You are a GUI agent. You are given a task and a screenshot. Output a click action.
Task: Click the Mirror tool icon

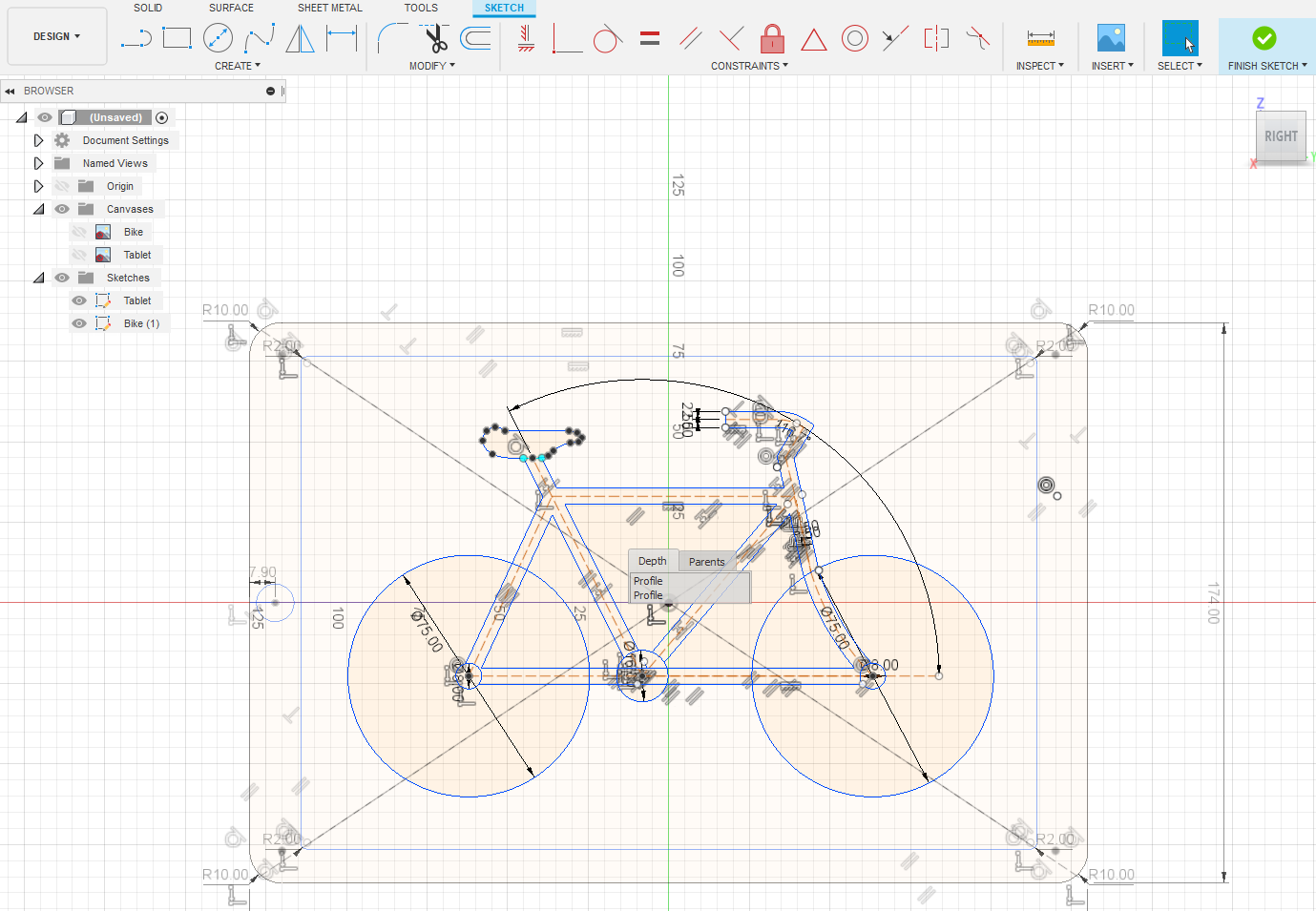tap(301, 39)
